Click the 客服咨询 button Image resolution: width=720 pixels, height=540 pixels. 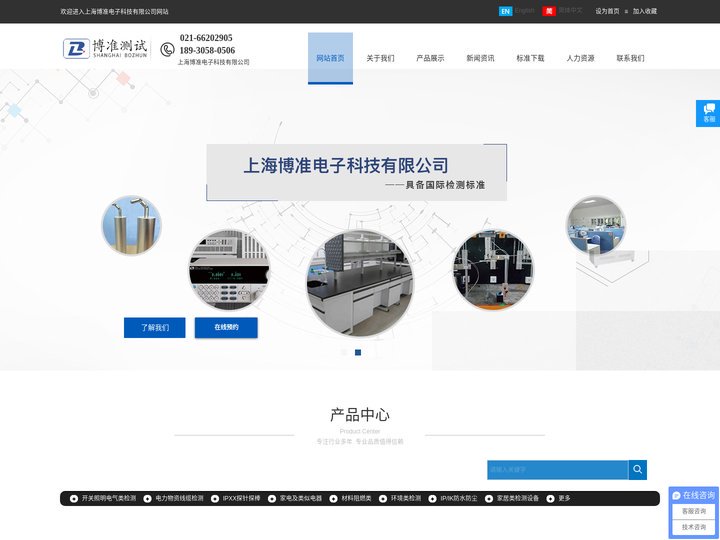coord(694,511)
